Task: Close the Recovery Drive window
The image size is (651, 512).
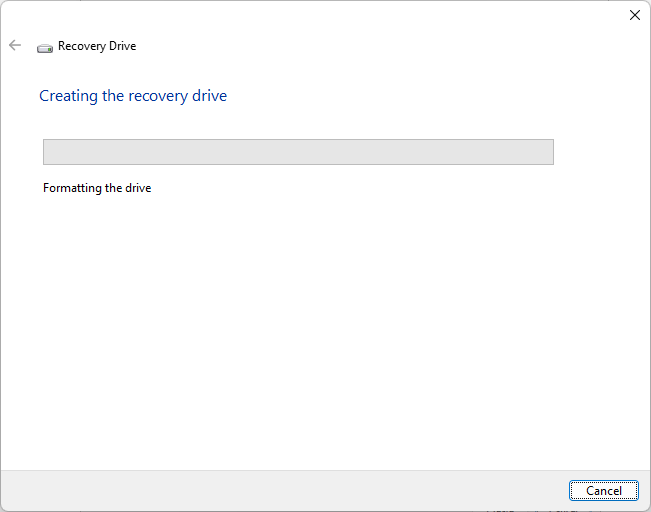Action: tap(634, 15)
